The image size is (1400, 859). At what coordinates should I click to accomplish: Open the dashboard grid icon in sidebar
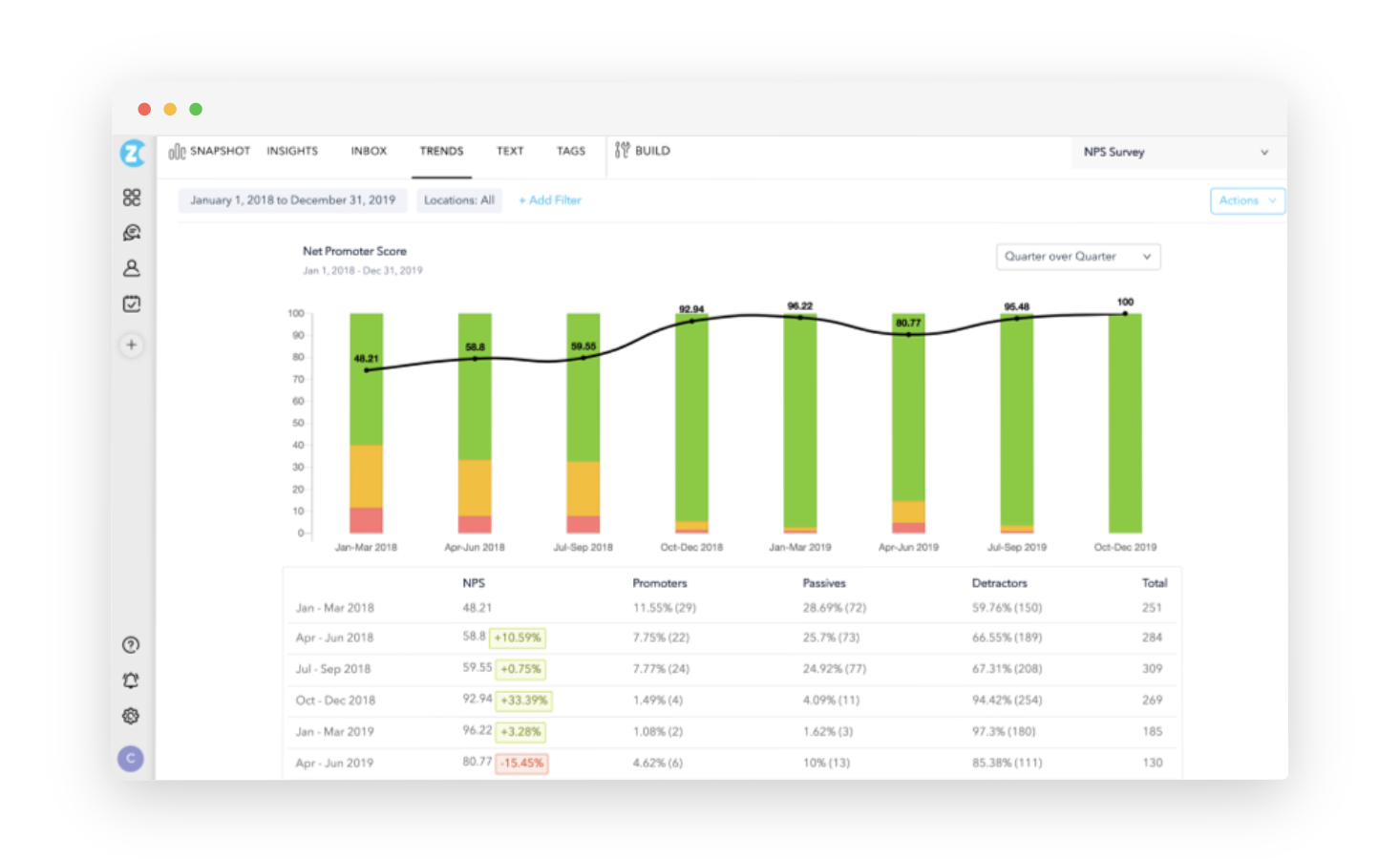pyautogui.click(x=132, y=197)
